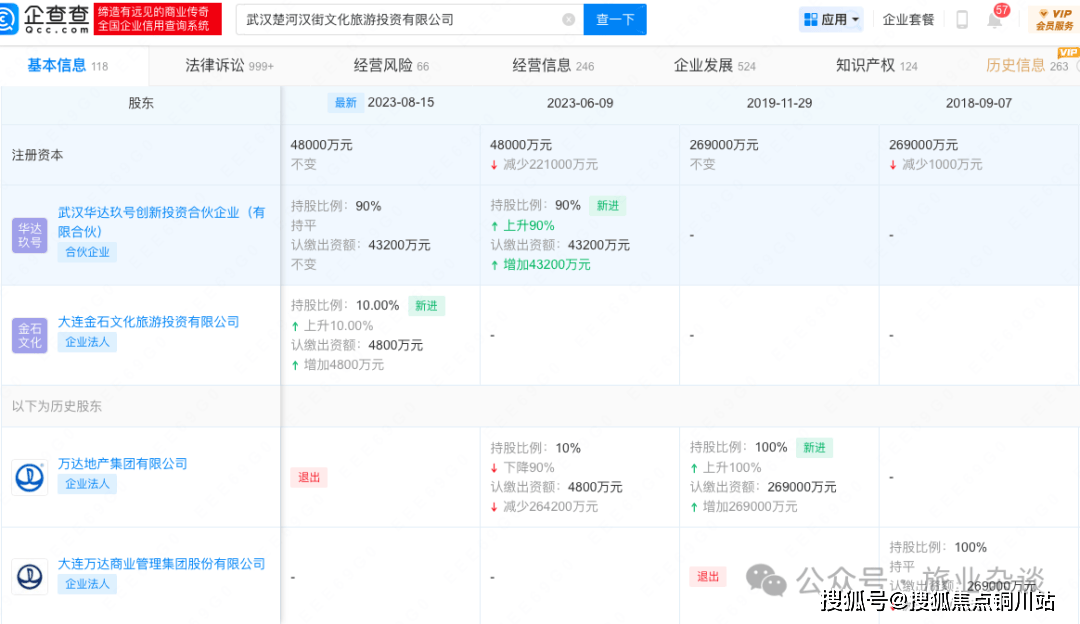Click 退出 badge in 万达地产集团 row
This screenshot has height=624, width=1080.
coord(309,477)
